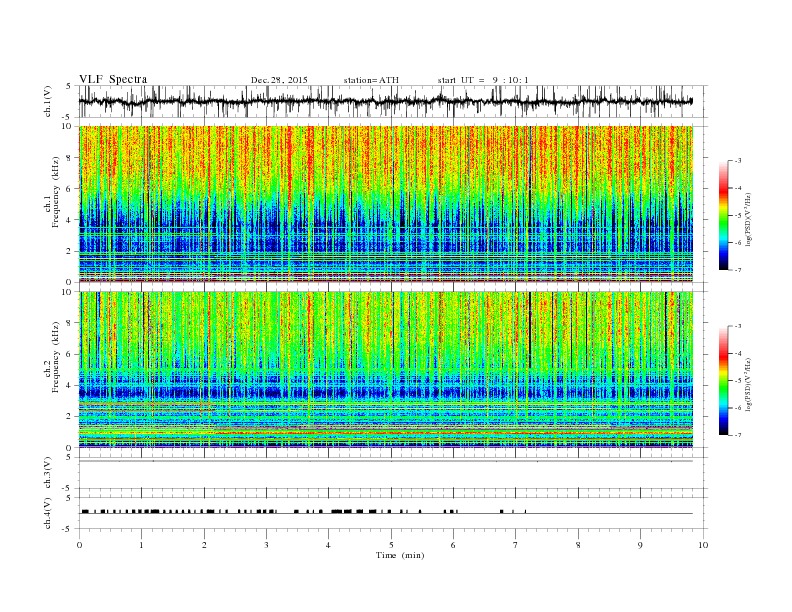Click the ch.4 pulse marker trace
Viewport: 792px width, 612px height.
(x=386, y=512)
